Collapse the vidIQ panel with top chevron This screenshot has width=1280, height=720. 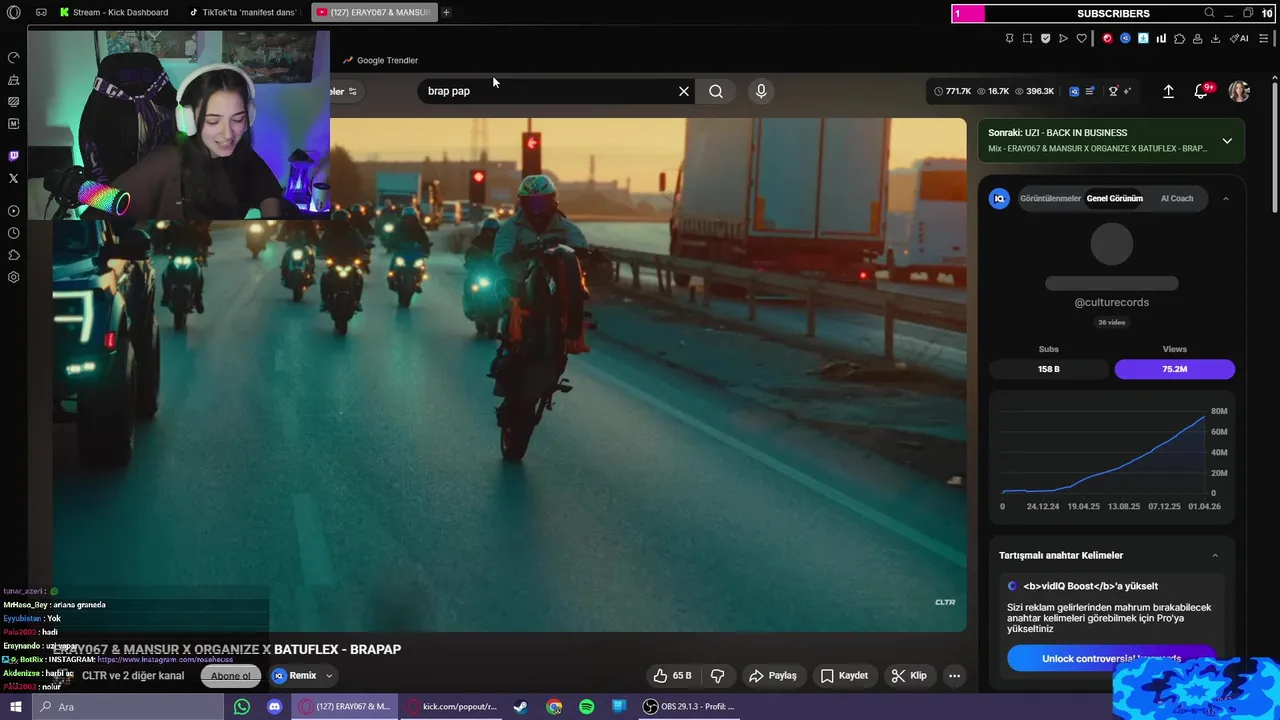pyautogui.click(x=1226, y=199)
